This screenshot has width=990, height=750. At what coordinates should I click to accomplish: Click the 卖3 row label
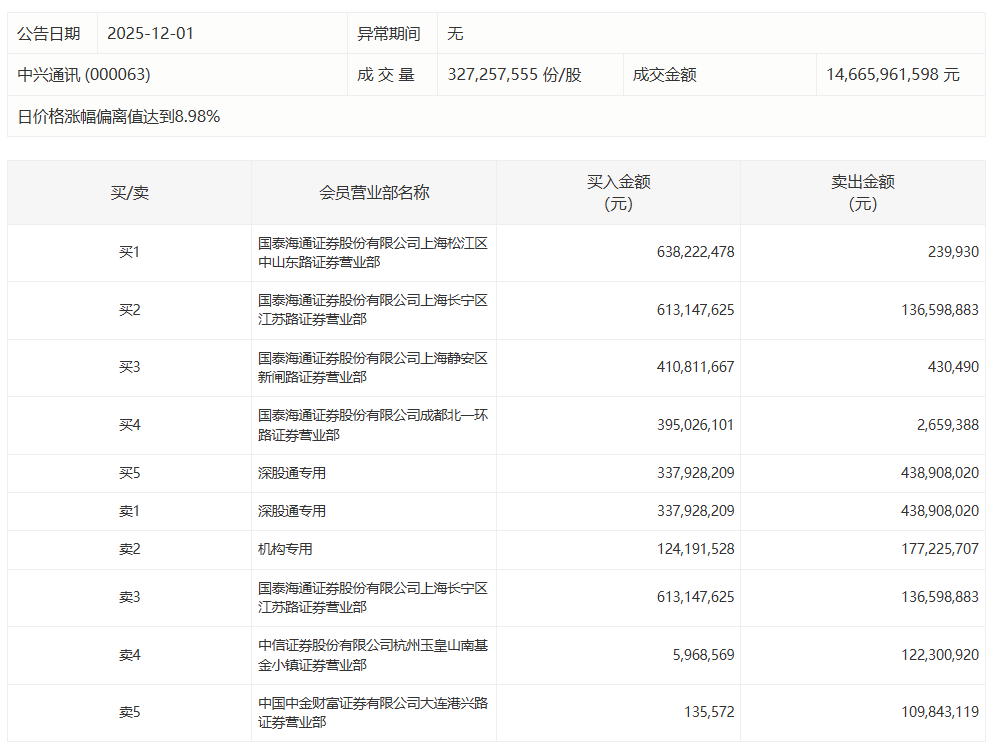click(x=129, y=597)
